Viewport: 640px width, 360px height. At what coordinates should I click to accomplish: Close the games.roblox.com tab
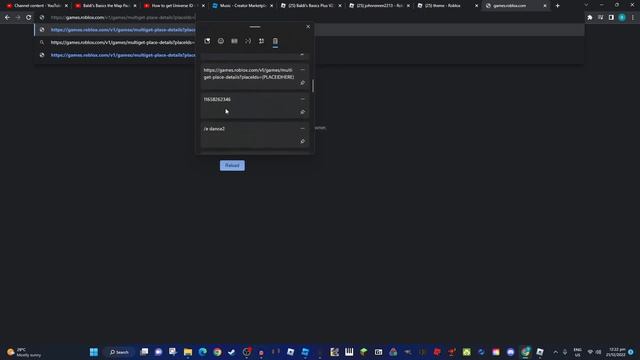pyautogui.click(x=544, y=6)
